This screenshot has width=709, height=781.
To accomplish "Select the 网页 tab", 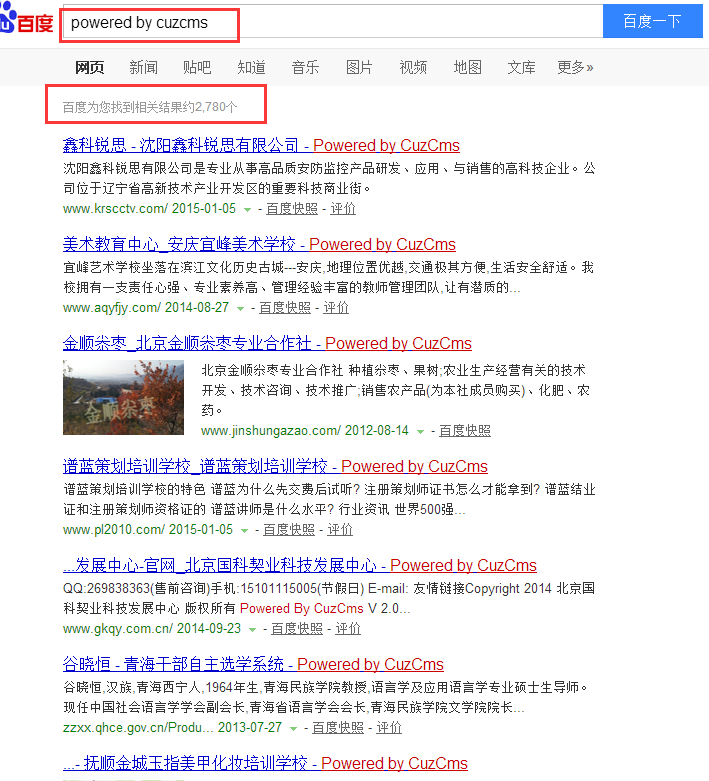I will coord(90,67).
